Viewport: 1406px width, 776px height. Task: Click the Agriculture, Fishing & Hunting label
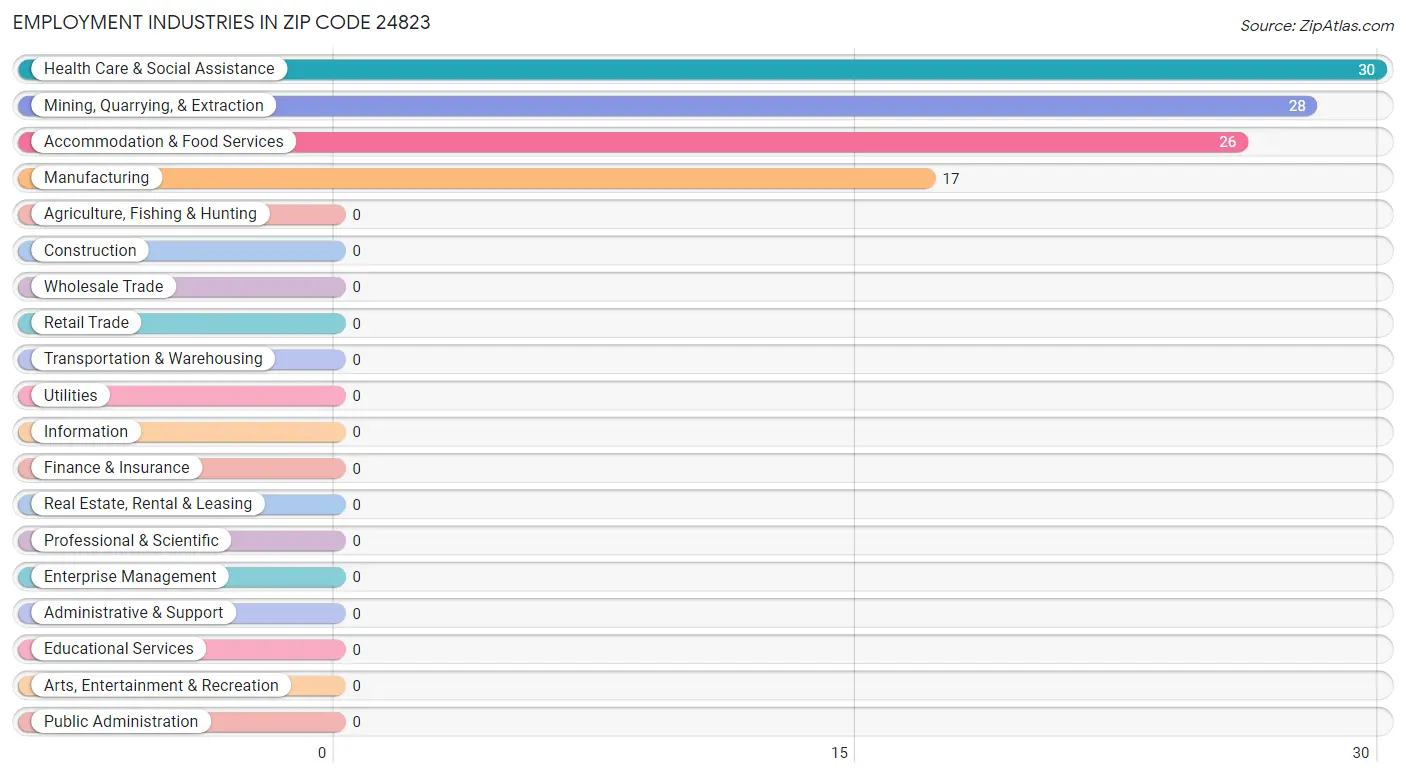click(x=150, y=213)
